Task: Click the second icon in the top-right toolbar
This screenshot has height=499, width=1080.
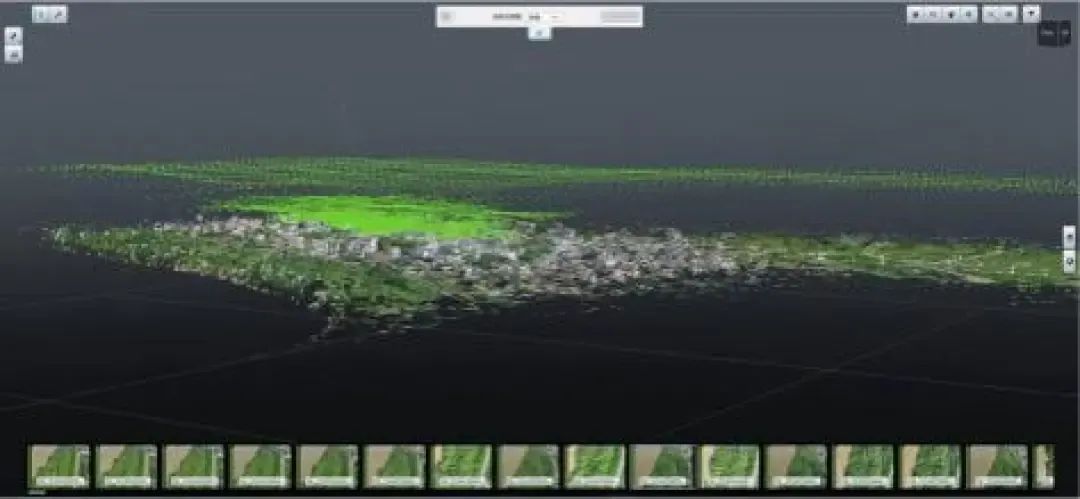Action: 933,14
